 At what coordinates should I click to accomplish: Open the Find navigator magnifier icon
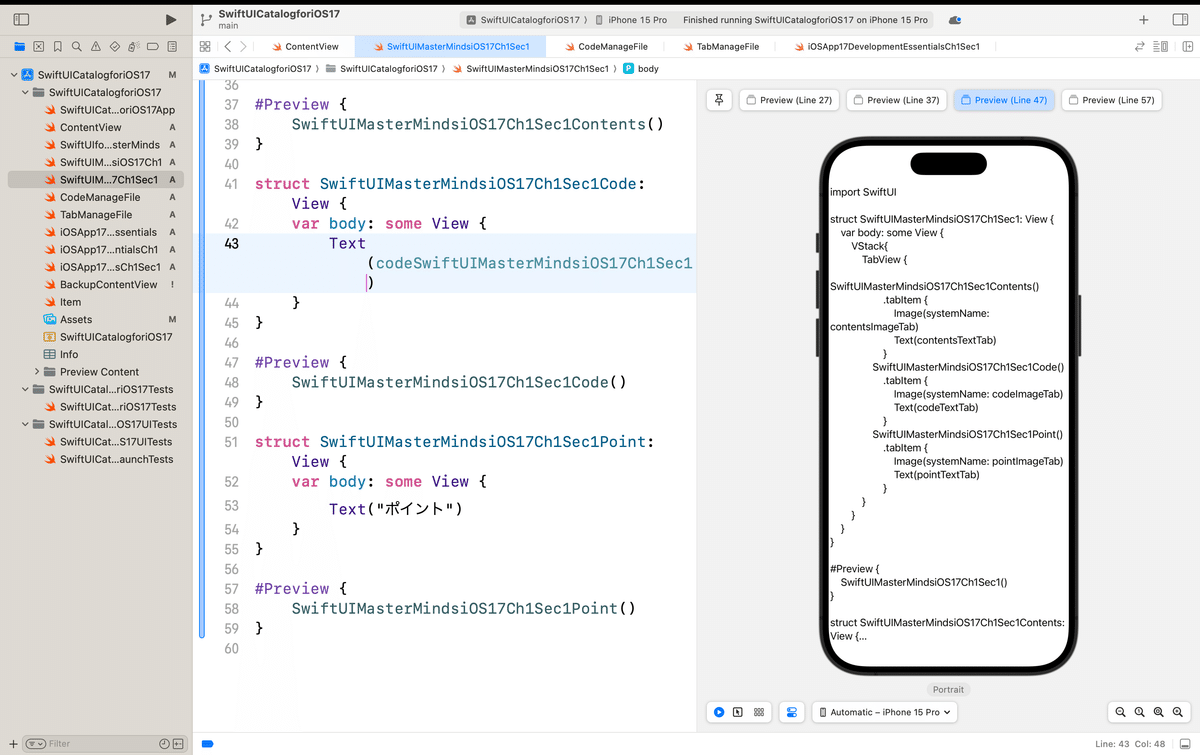[x=77, y=46]
